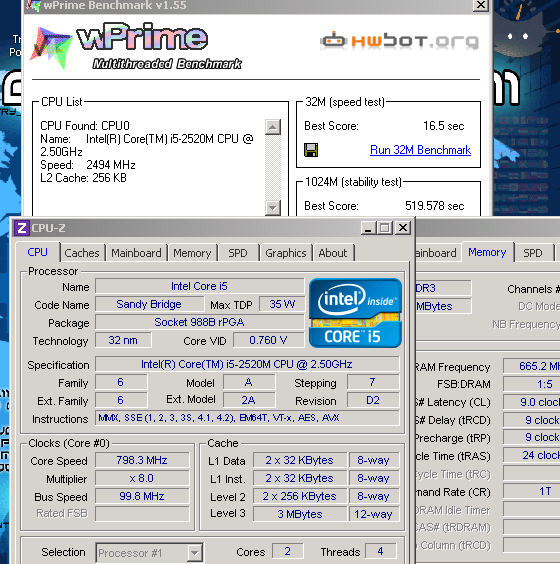Click the 1024M best score 519.578 sec
Viewport: 560px width, 564px height.
(x=435, y=206)
